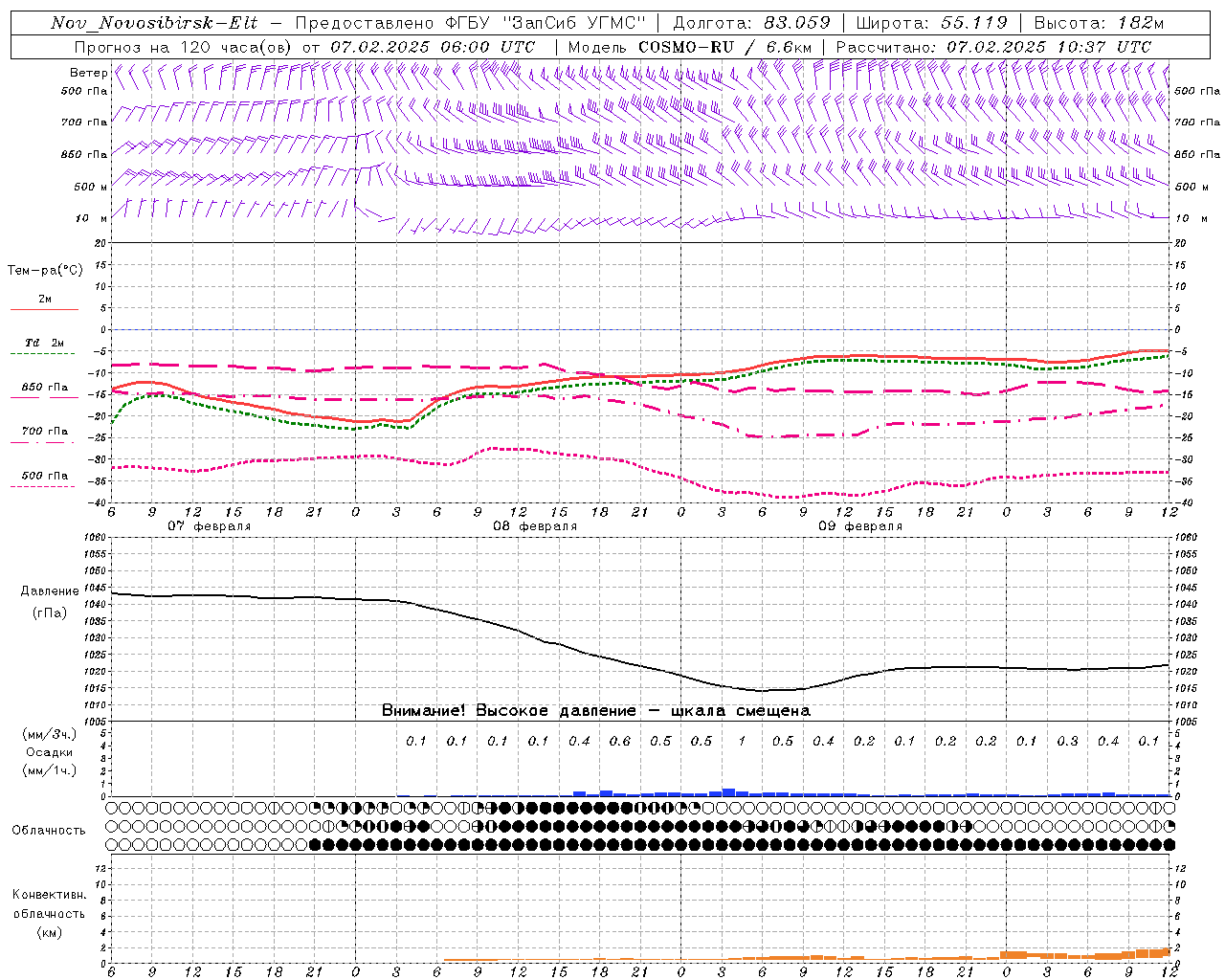Click the (гПа) unit under Давление
Image resolution: width=1225 pixels, height=980 pixels.
coord(49,612)
